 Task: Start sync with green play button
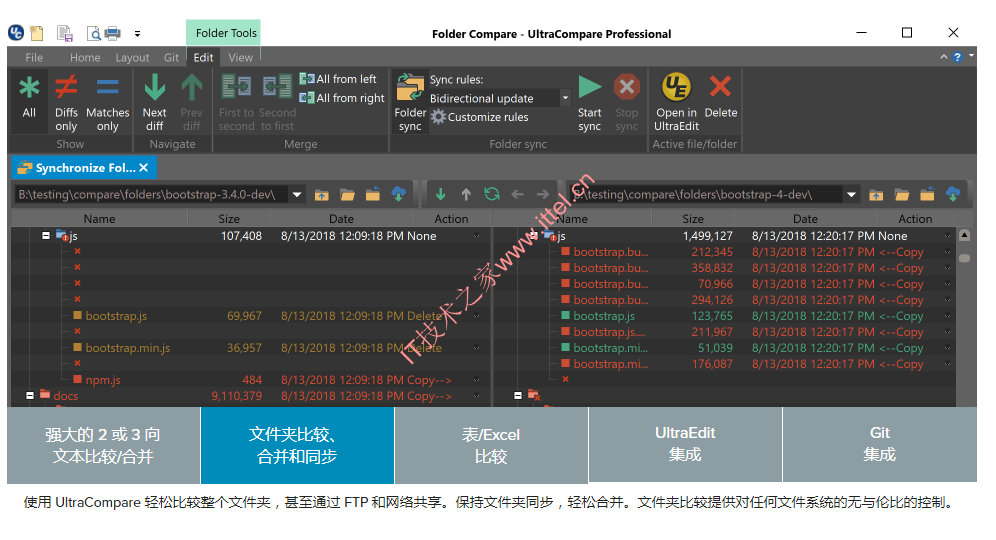pyautogui.click(x=589, y=102)
